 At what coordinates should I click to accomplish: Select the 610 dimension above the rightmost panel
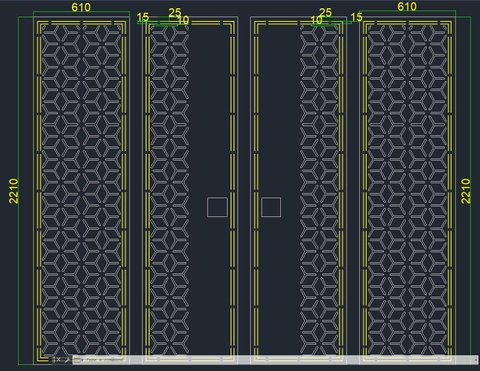click(407, 6)
